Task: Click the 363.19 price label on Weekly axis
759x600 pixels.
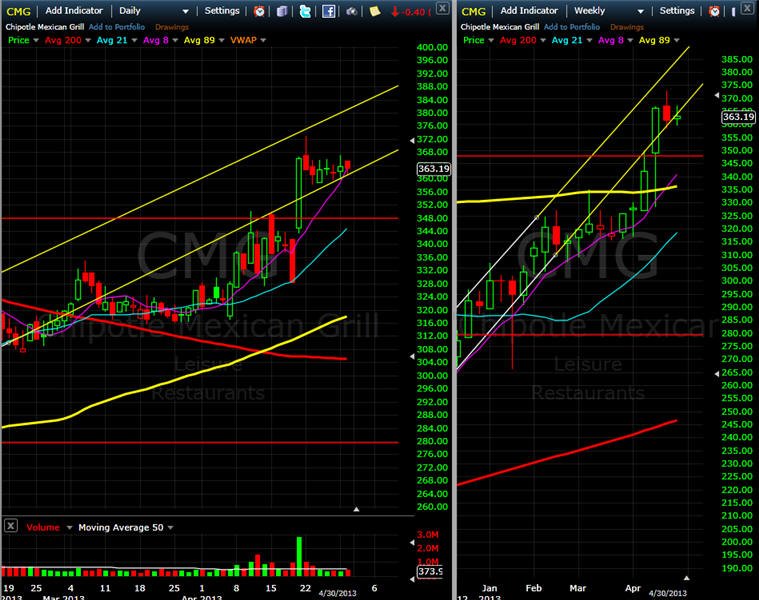Action: click(738, 117)
